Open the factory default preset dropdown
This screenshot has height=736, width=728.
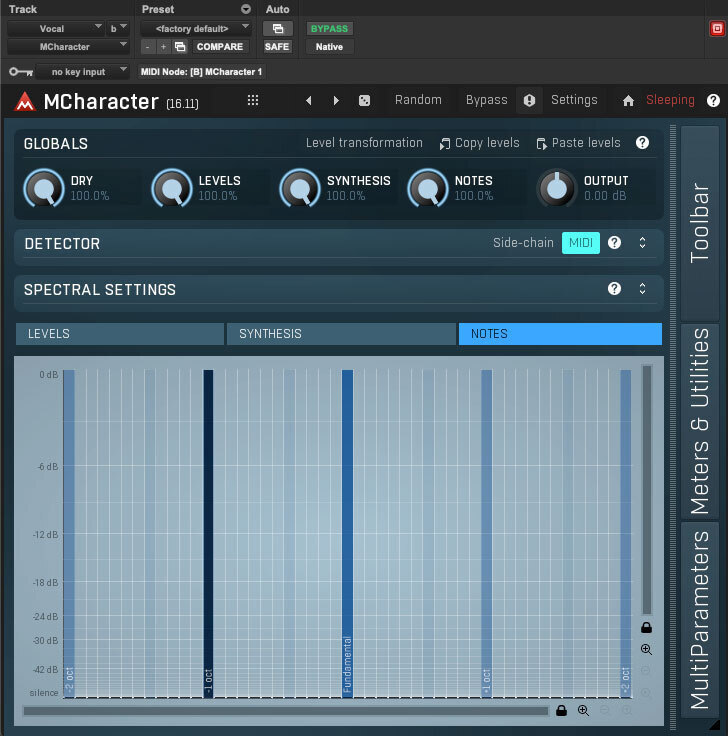[x=196, y=29]
